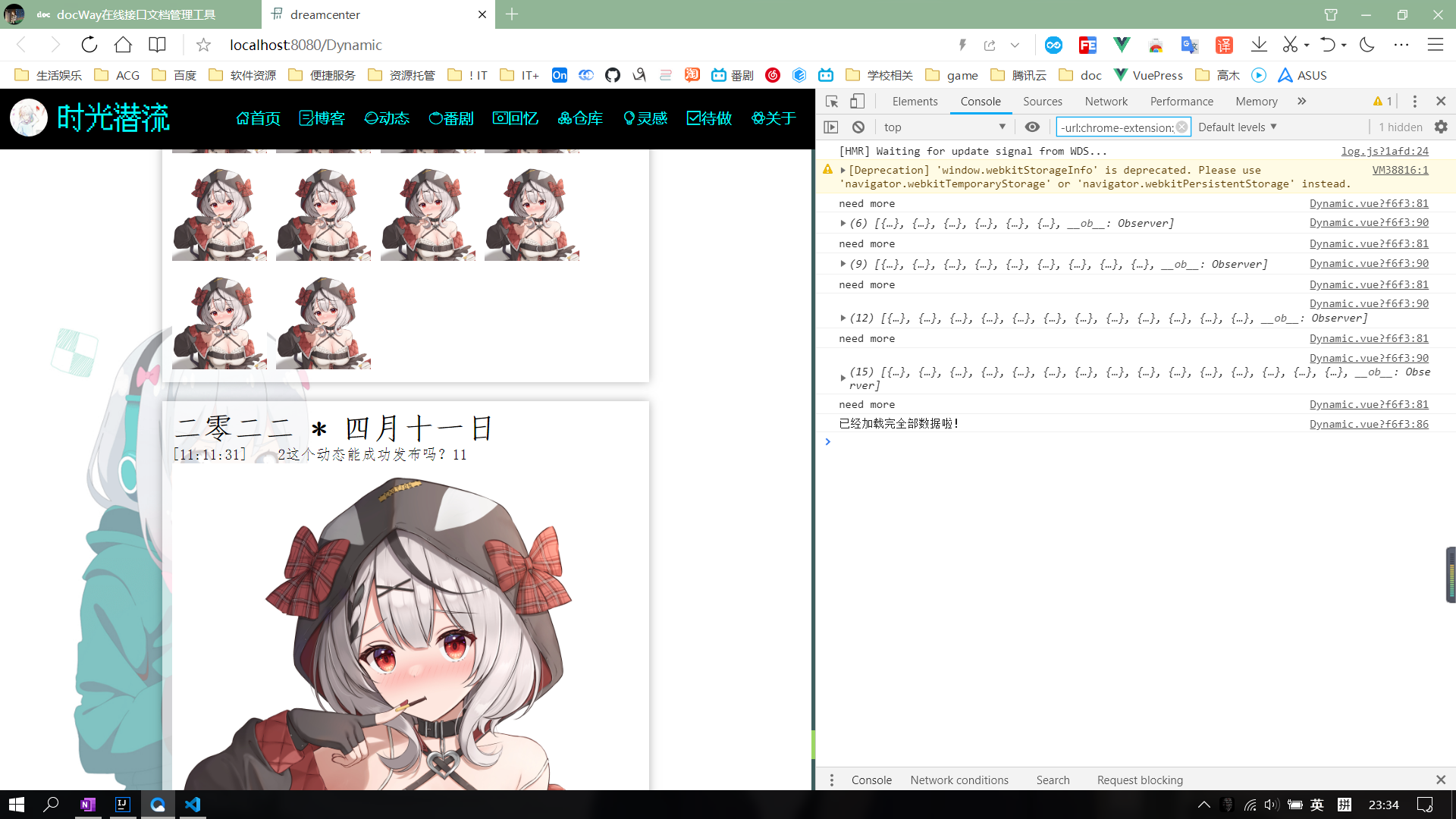Clear the console messages

pyautogui.click(x=858, y=127)
